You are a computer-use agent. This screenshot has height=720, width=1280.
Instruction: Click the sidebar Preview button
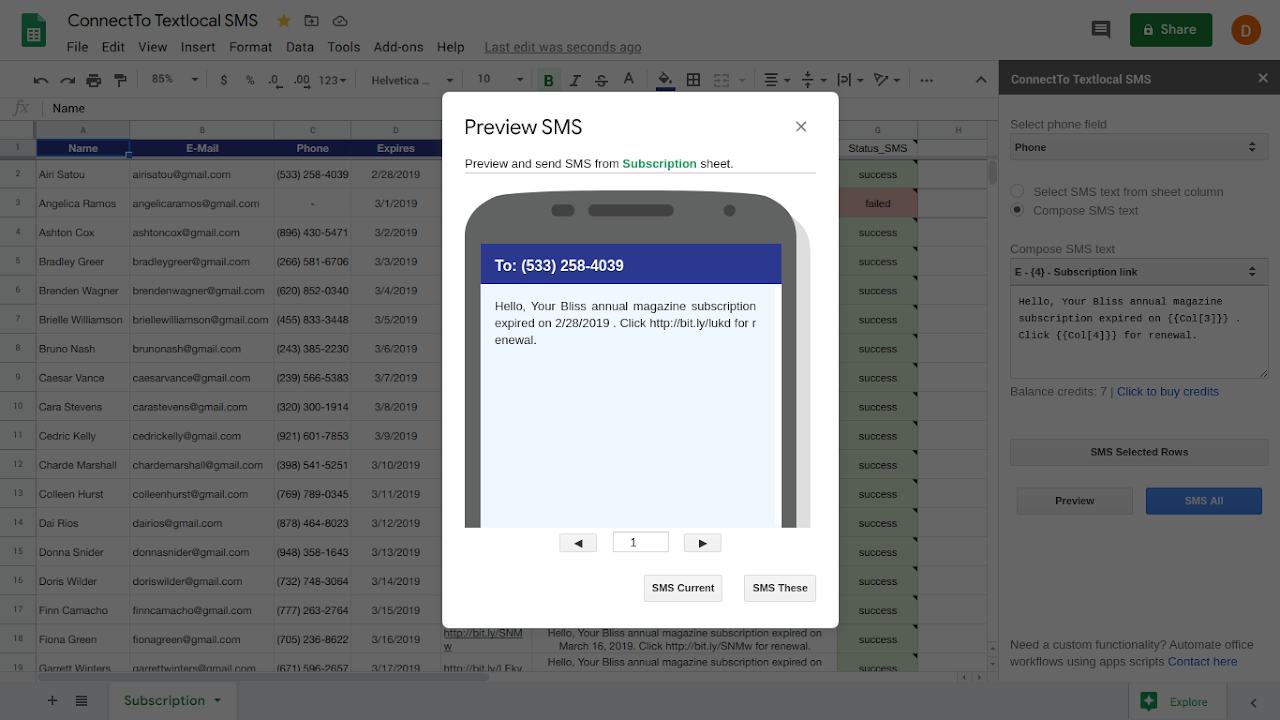click(x=1075, y=501)
